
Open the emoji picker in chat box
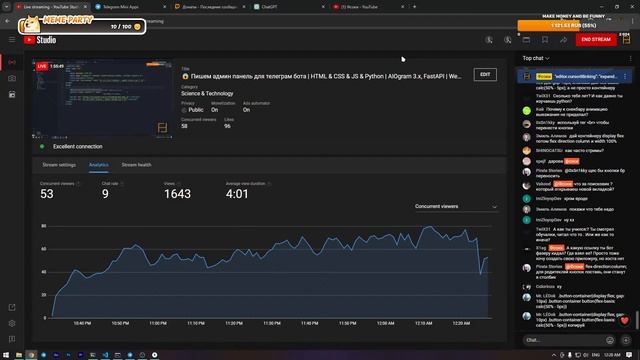coord(610,340)
